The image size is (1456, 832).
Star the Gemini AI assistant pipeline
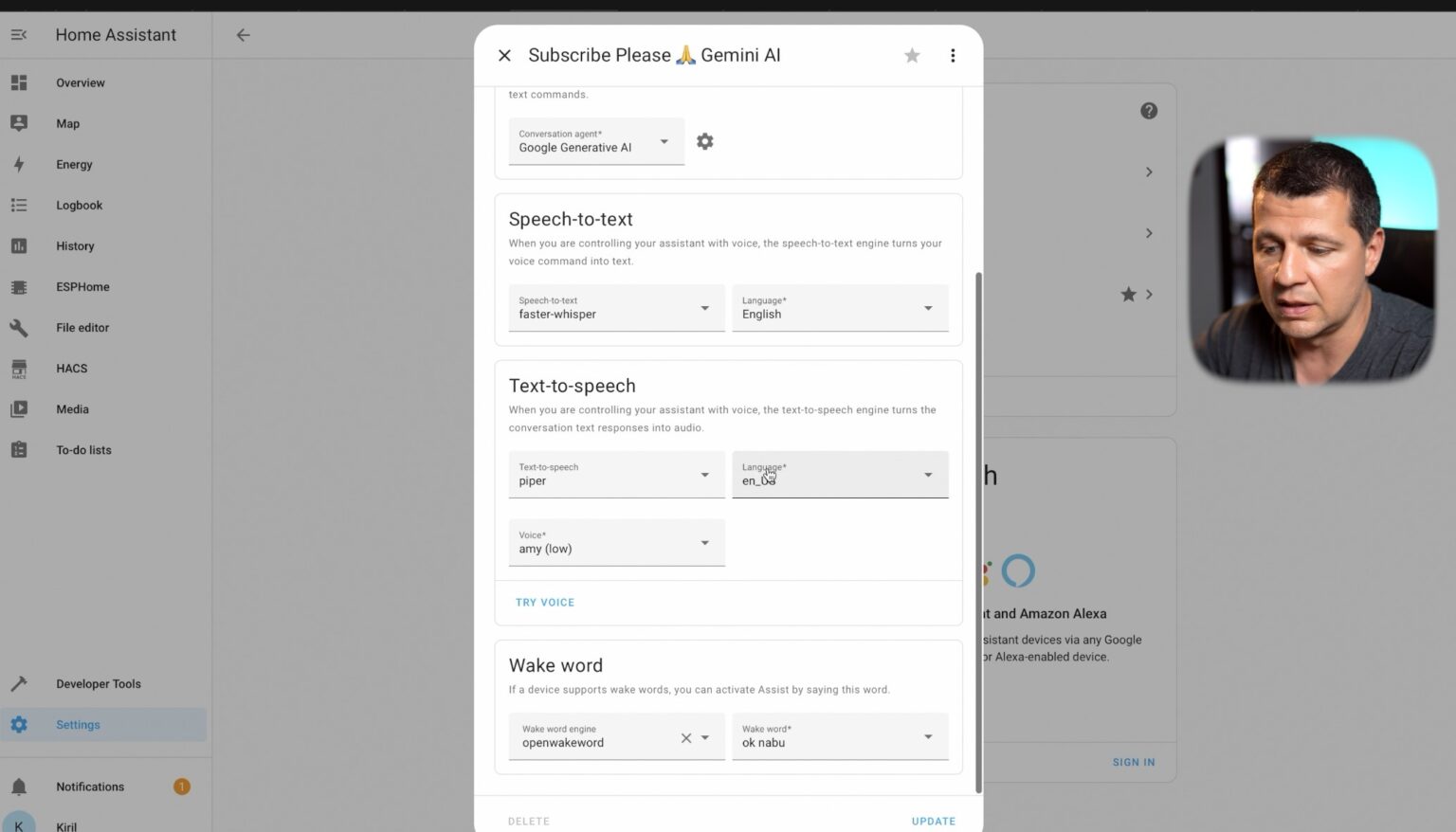tap(911, 55)
